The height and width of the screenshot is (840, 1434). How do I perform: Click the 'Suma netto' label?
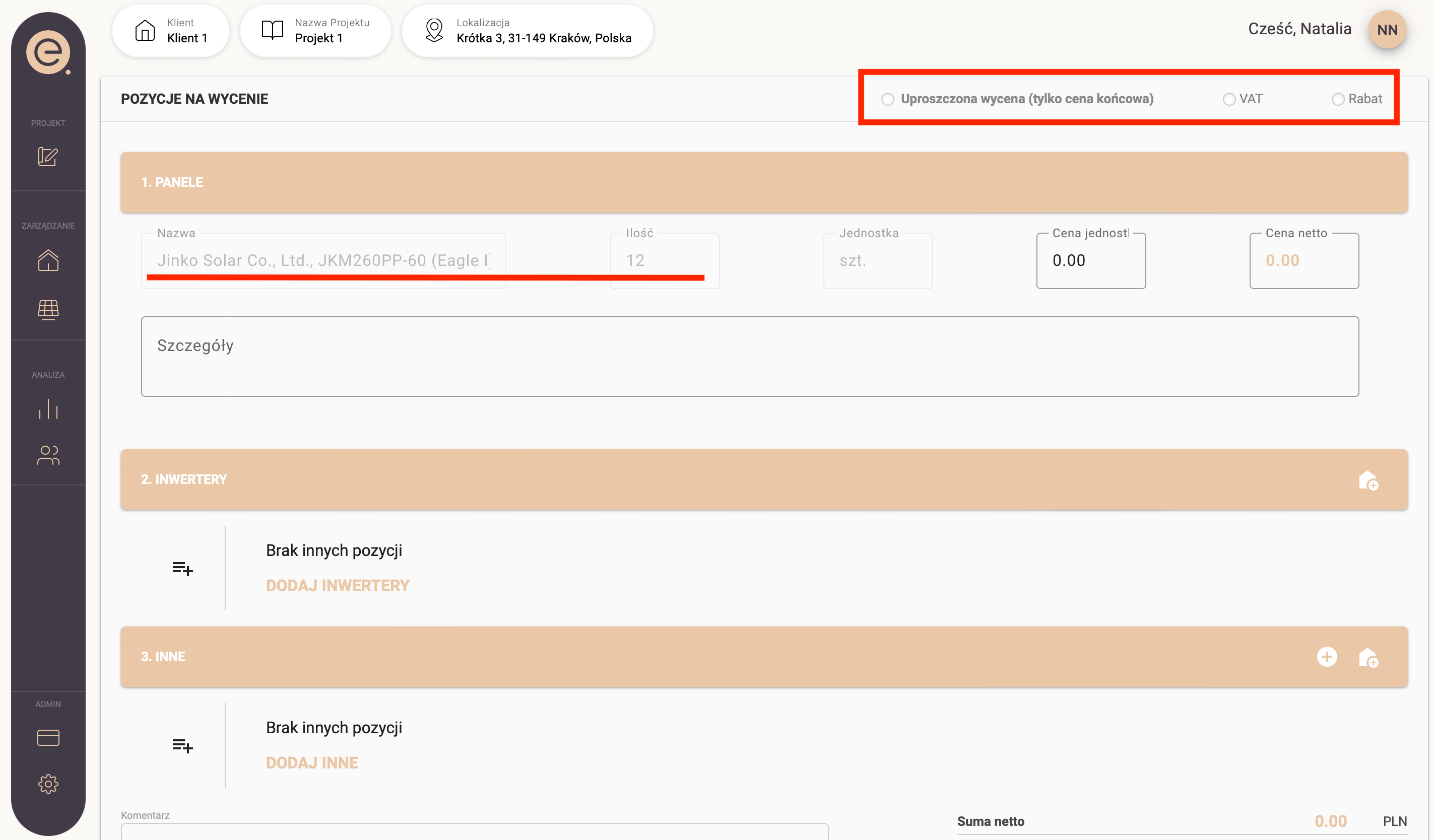[x=991, y=821]
